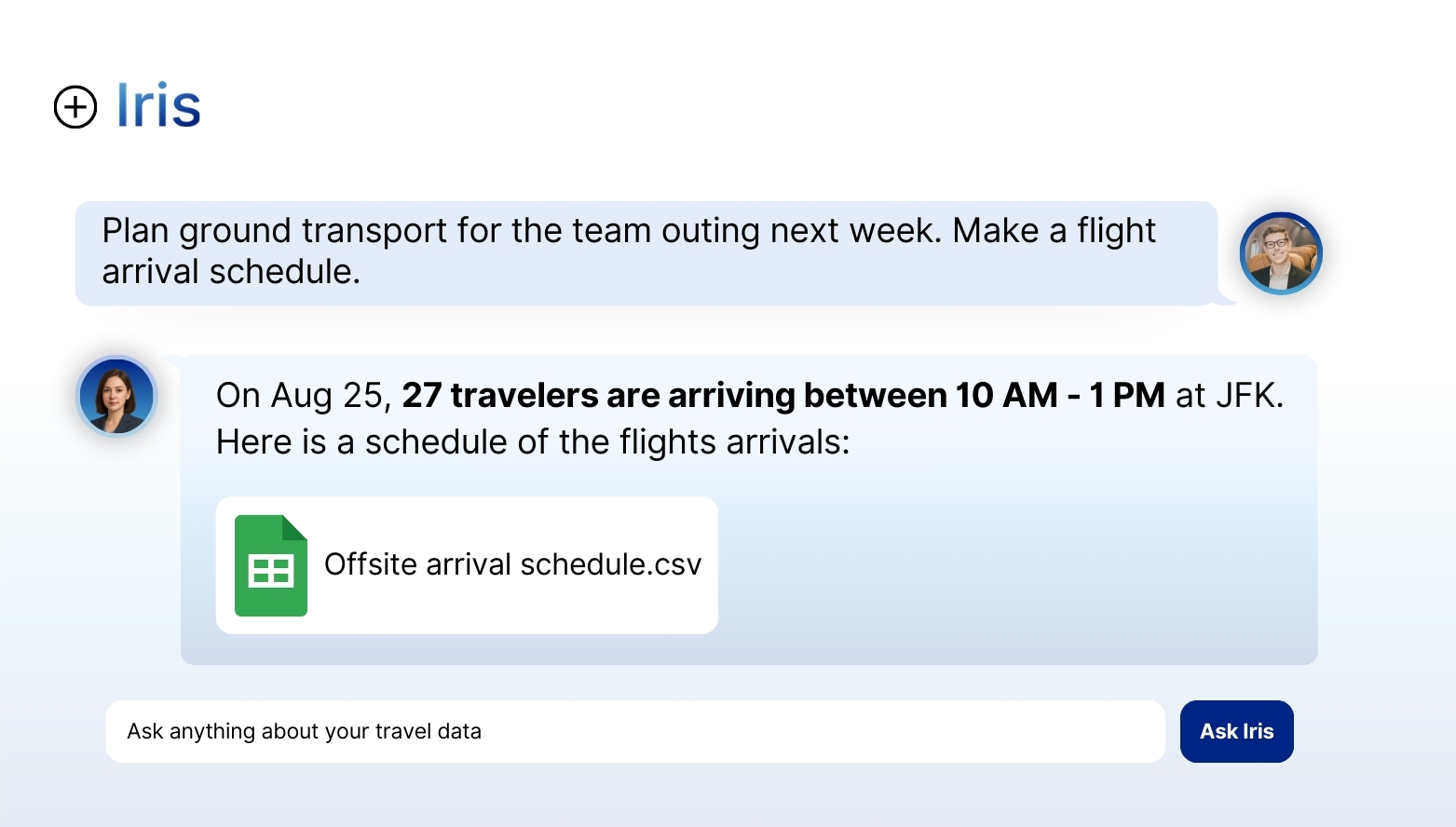This screenshot has height=827, width=1456.
Task: Click 'arrival schedule.' in the user message
Action: click(x=231, y=272)
